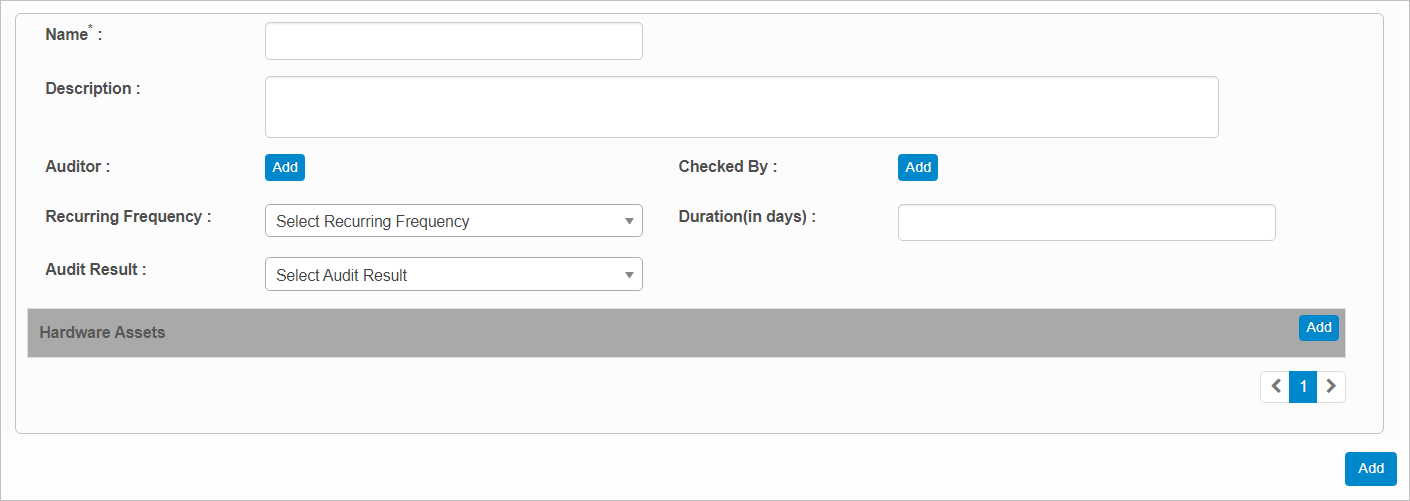Screen dimensions: 1410x501
Task: Click the Hardware Assets section header
Action: 102,333
